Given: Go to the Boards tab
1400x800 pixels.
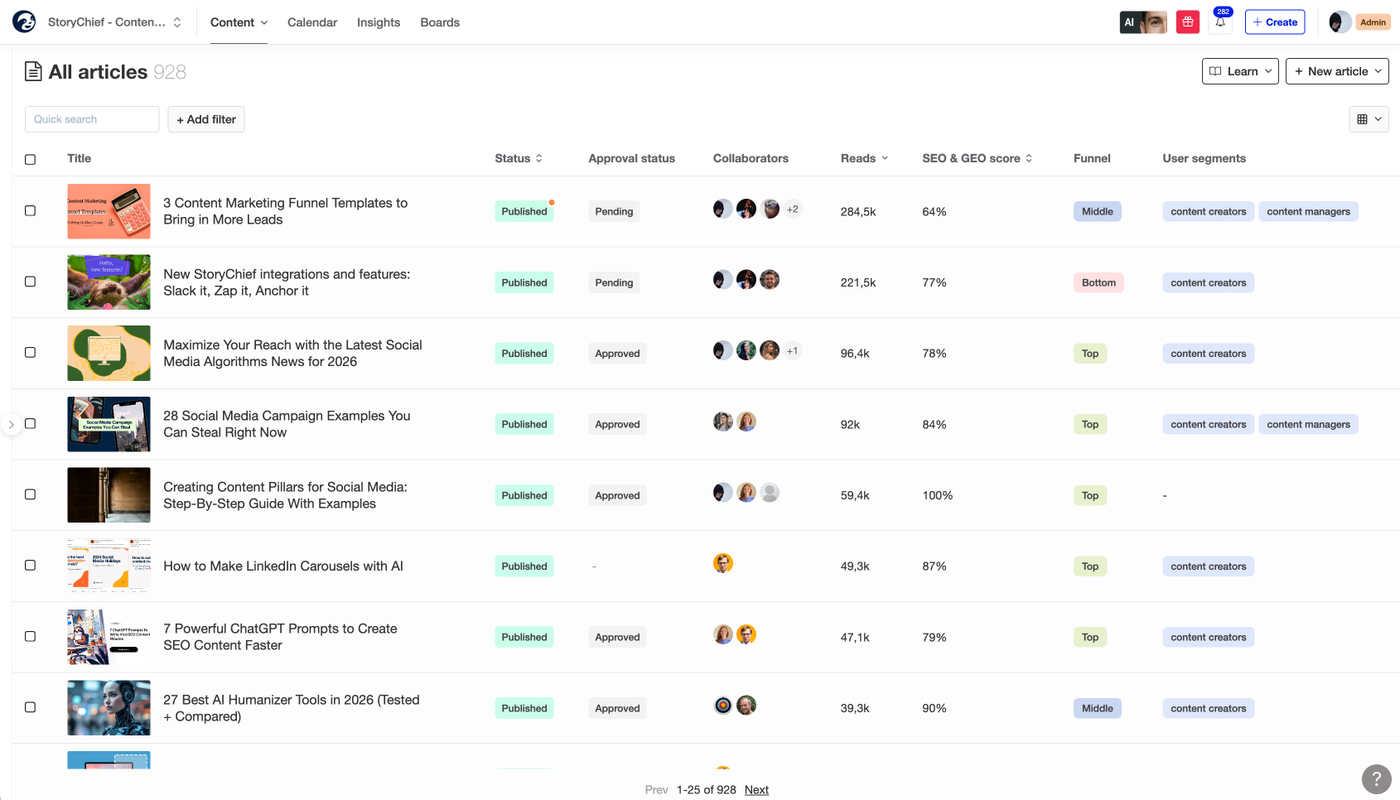Looking at the screenshot, I should pyautogui.click(x=440, y=22).
